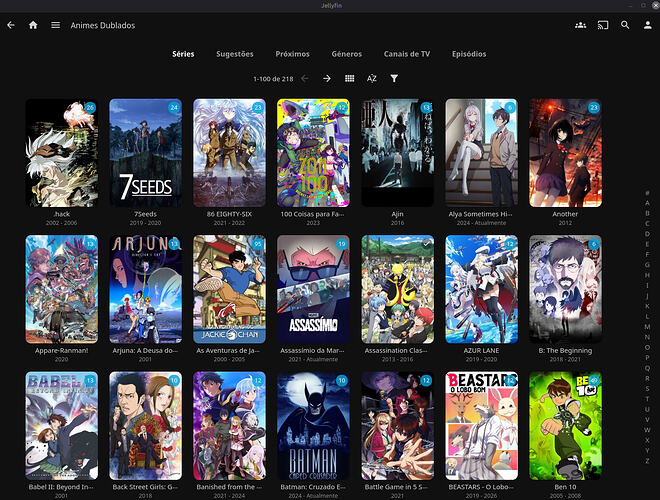Image resolution: width=660 pixels, height=500 pixels.
Task: Switch to the Episódios tab
Action: coord(469,54)
